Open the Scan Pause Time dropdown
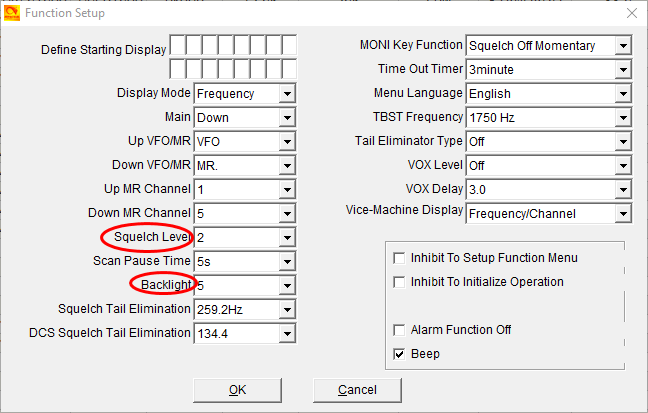The image size is (648, 413). tap(287, 262)
